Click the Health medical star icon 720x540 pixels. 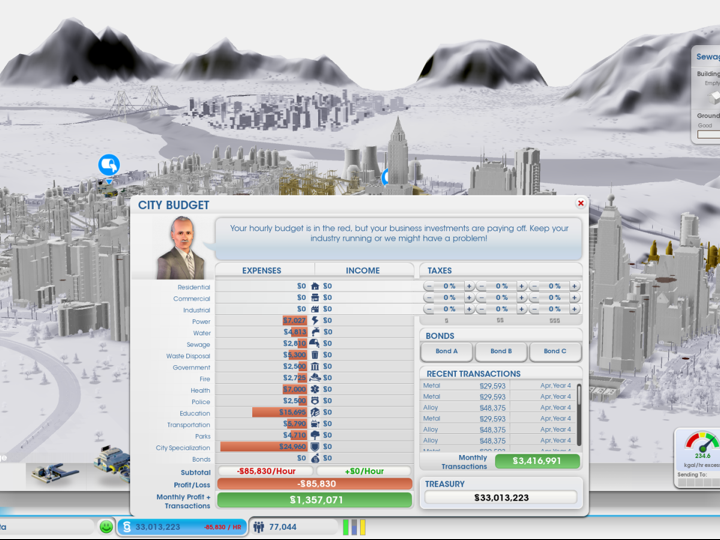pos(315,389)
